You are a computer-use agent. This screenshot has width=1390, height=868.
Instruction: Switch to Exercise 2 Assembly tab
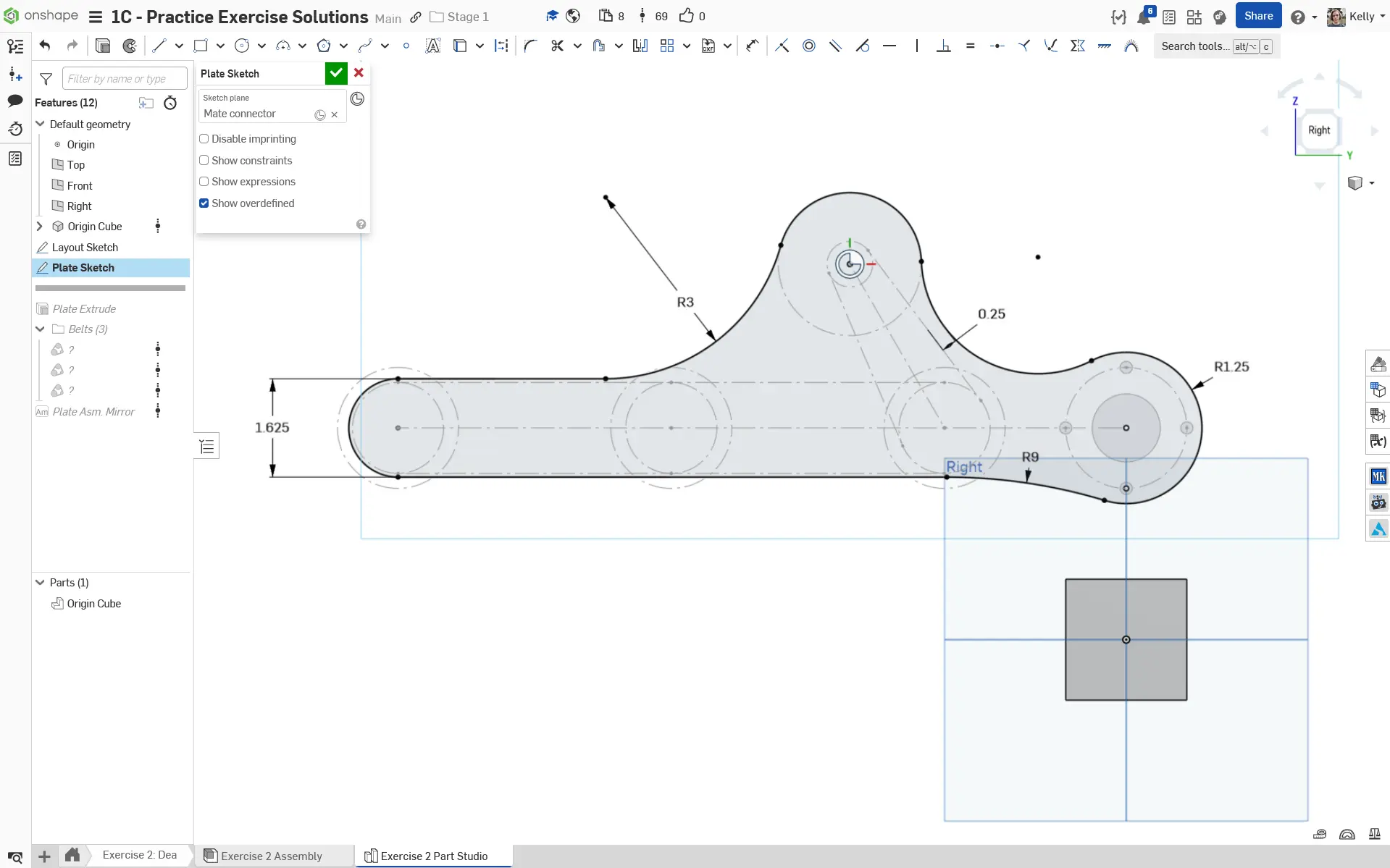[x=271, y=856]
